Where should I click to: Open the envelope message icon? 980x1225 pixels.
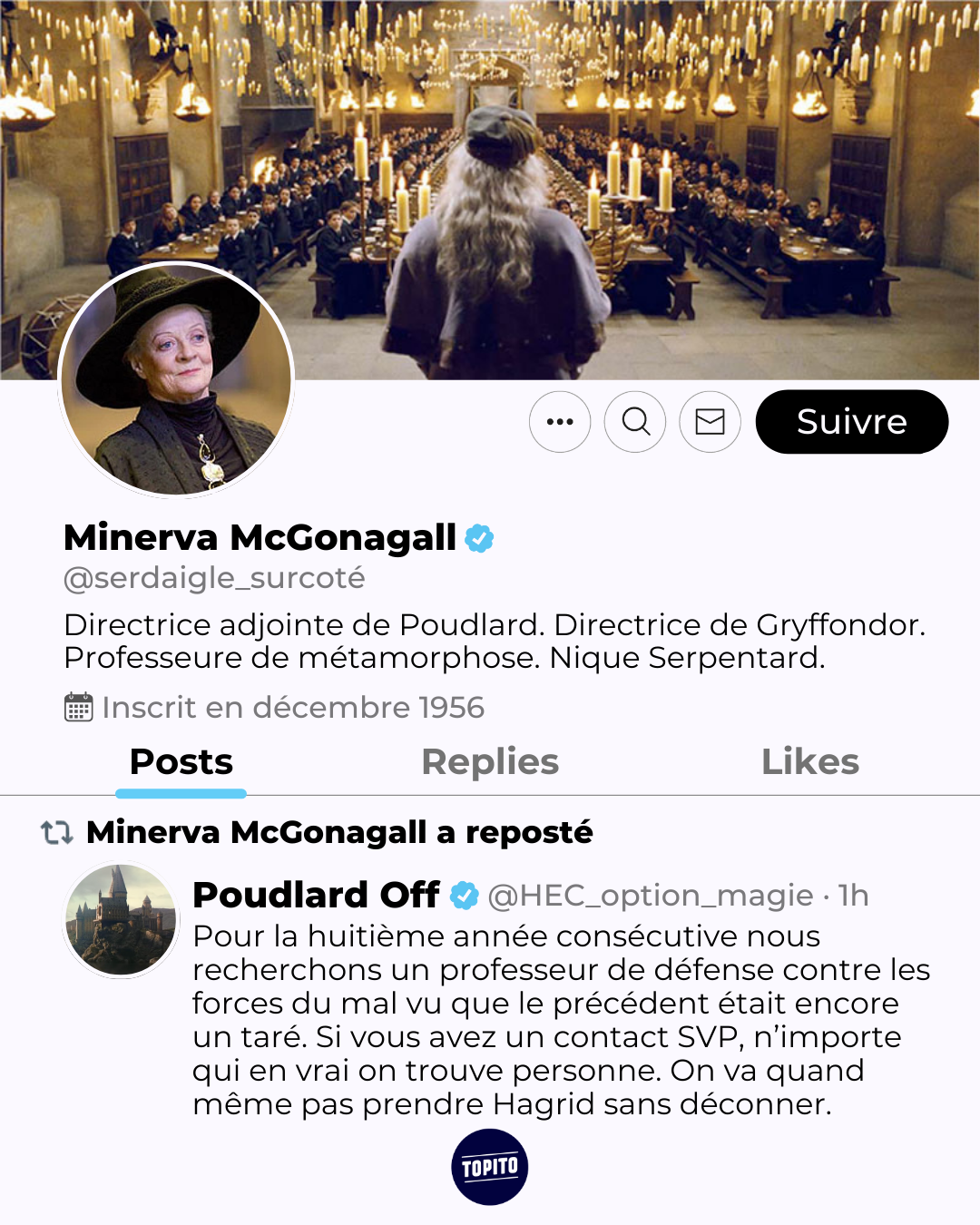[x=710, y=422]
